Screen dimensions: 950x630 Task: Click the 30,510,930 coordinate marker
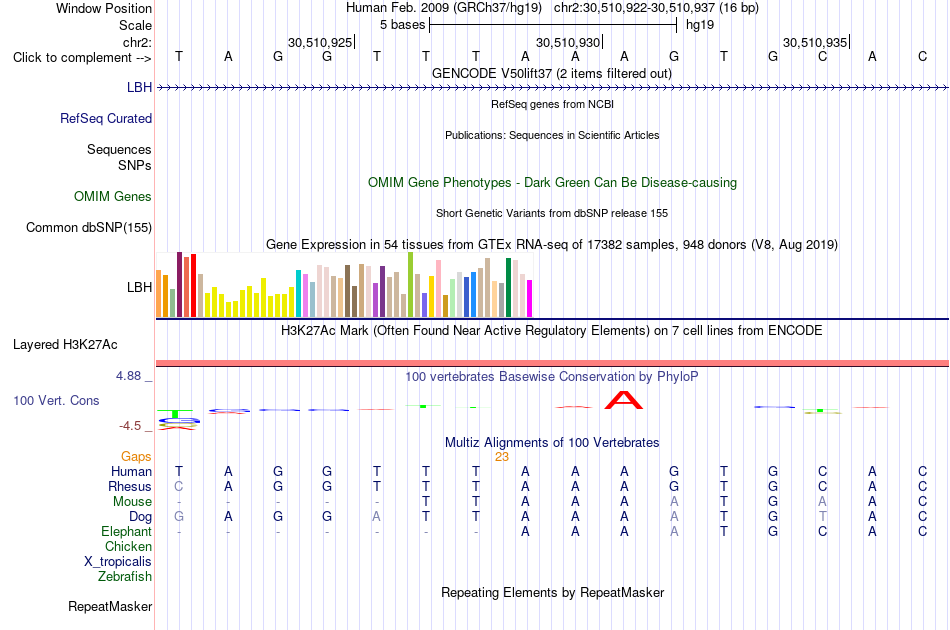tap(568, 42)
